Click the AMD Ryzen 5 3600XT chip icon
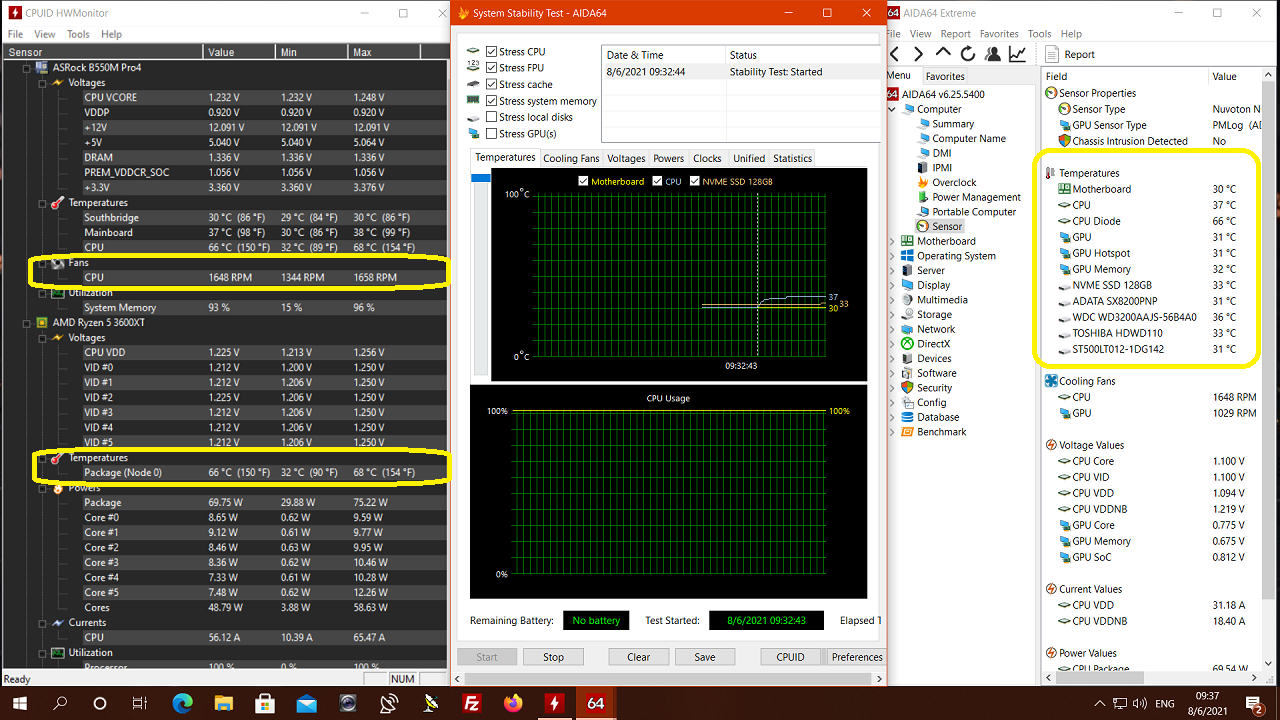 pyautogui.click(x=43, y=323)
